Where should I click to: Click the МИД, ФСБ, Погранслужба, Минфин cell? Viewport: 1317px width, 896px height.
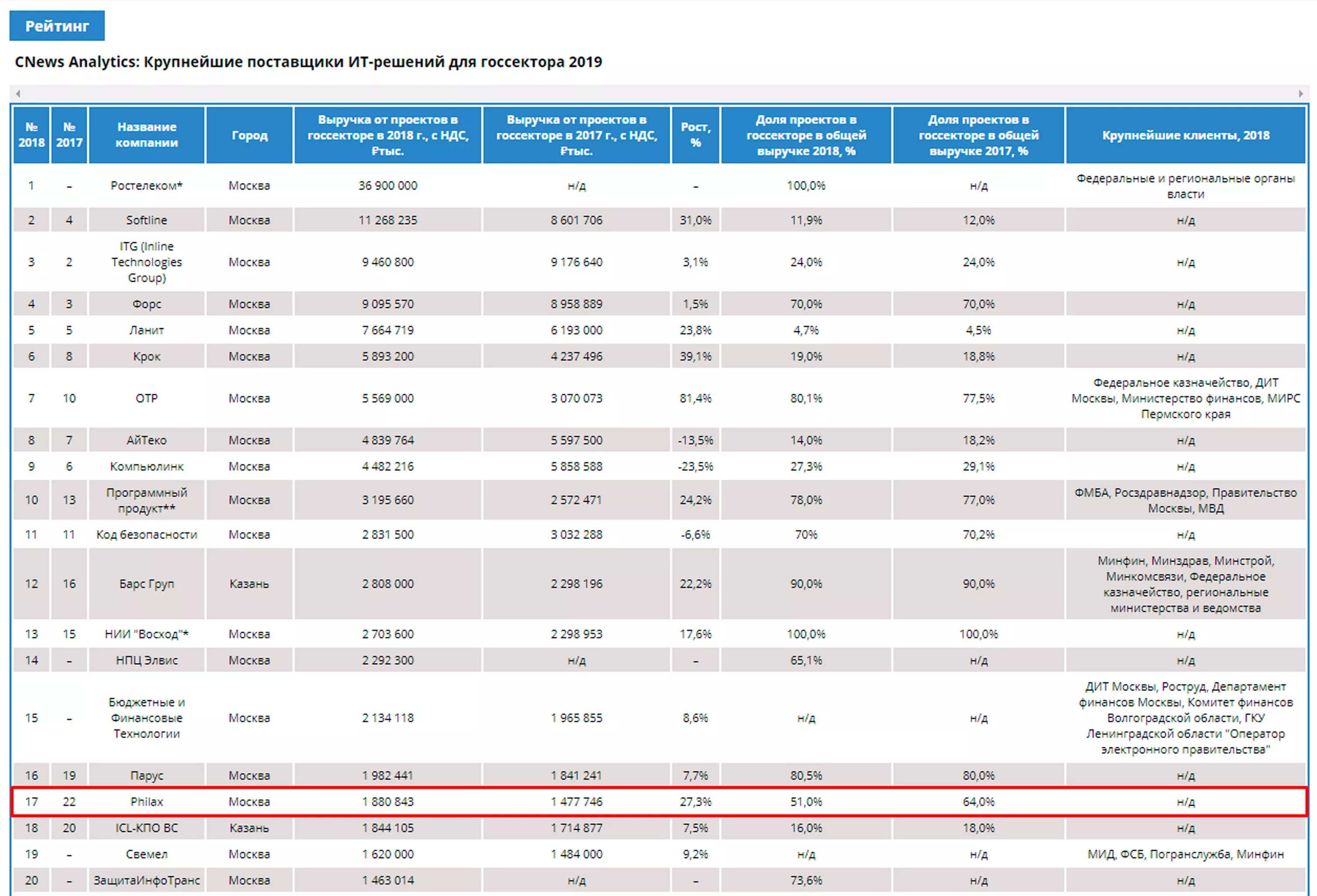click(x=1186, y=854)
